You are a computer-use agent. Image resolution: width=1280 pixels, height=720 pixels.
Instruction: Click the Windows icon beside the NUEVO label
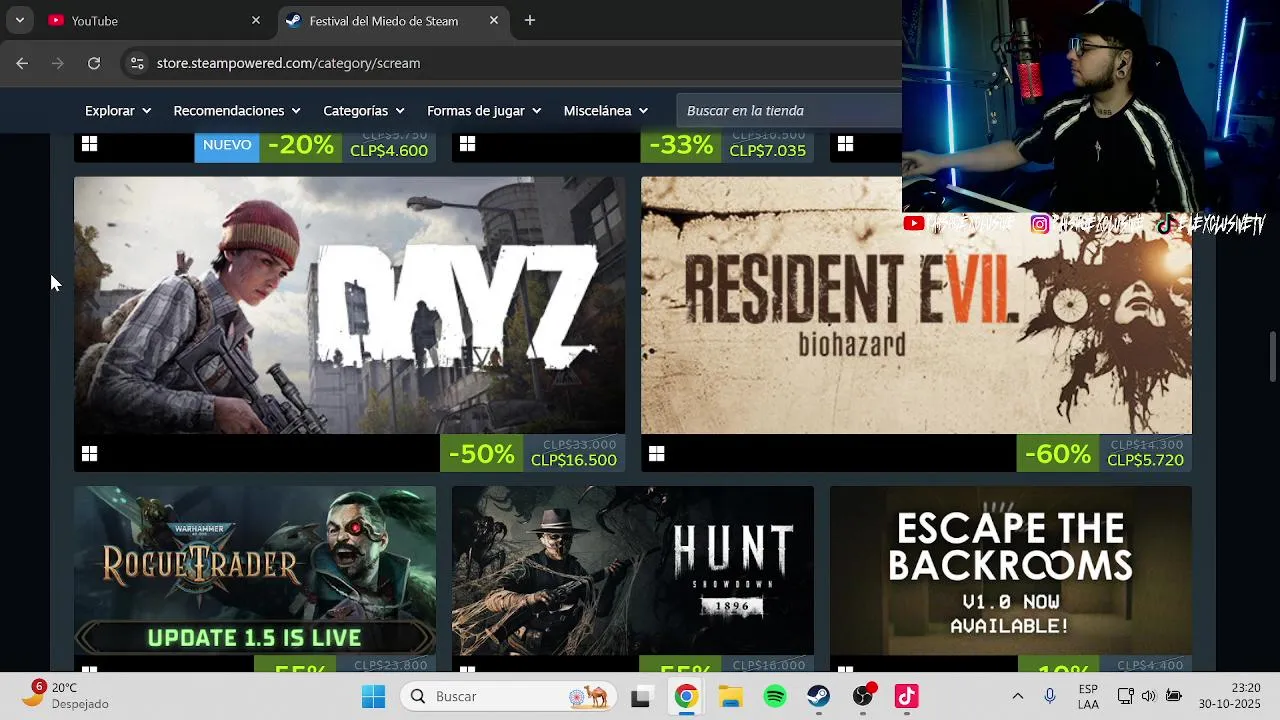click(89, 144)
